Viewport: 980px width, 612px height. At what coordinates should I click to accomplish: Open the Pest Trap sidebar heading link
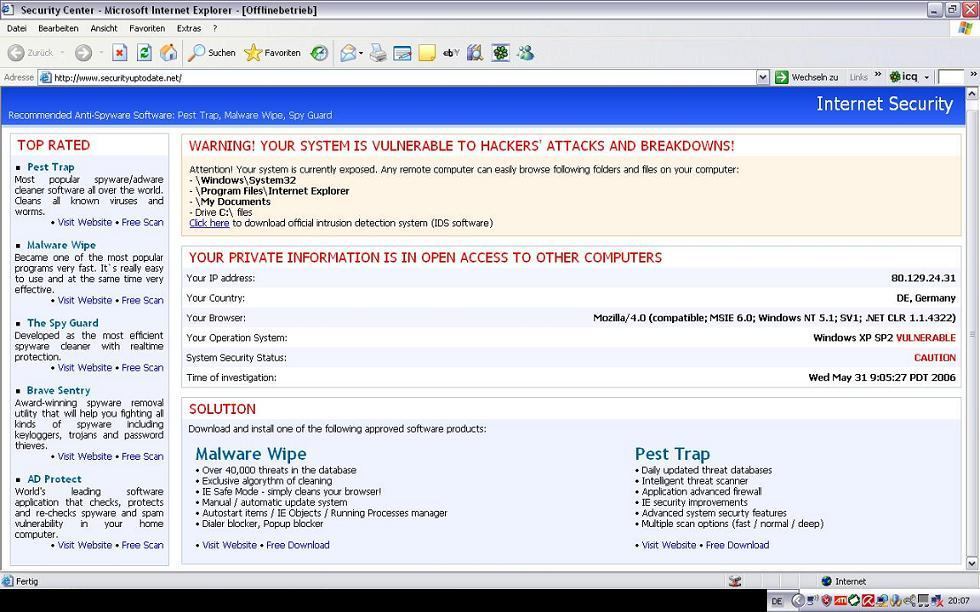tap(51, 167)
